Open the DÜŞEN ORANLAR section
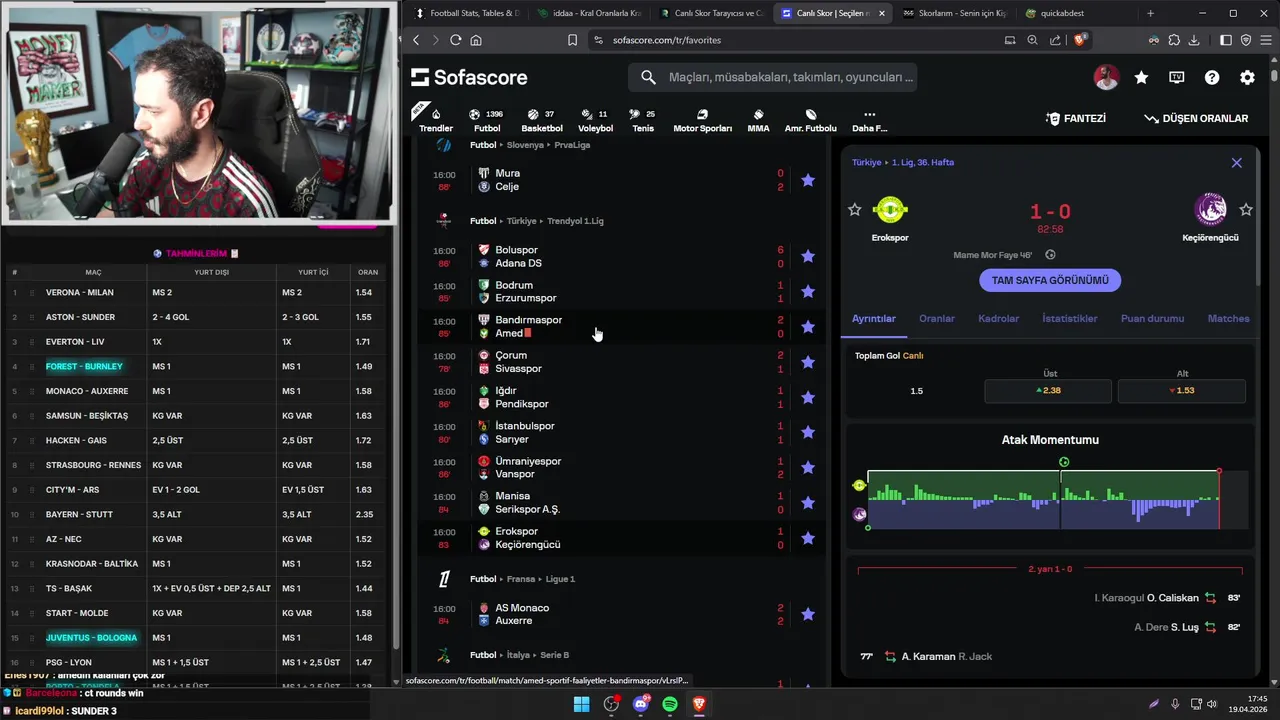Image resolution: width=1280 pixels, height=720 pixels. tap(1197, 118)
